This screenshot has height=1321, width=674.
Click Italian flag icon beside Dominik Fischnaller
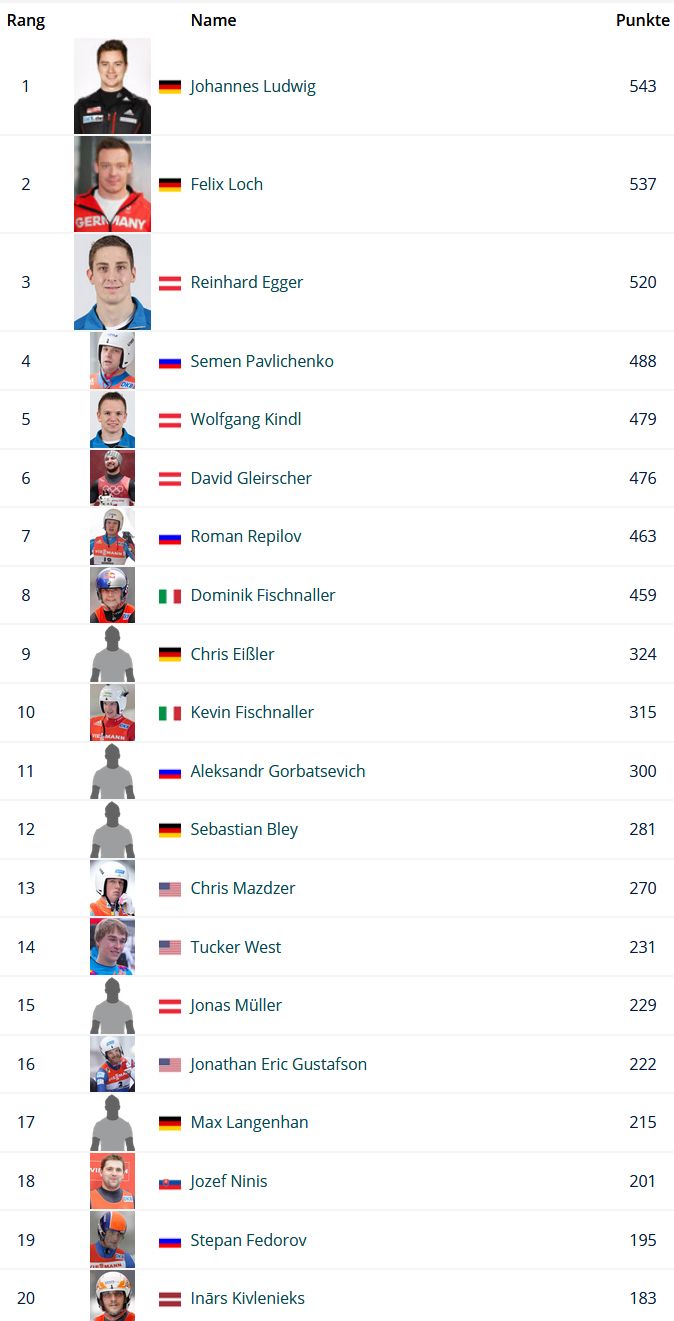tap(170, 596)
